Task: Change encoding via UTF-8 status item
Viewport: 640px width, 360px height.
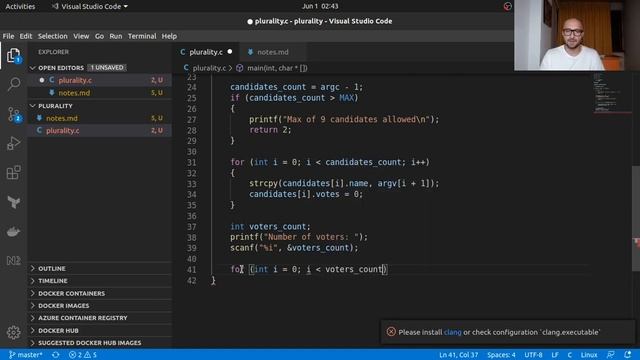Action: coord(533,355)
